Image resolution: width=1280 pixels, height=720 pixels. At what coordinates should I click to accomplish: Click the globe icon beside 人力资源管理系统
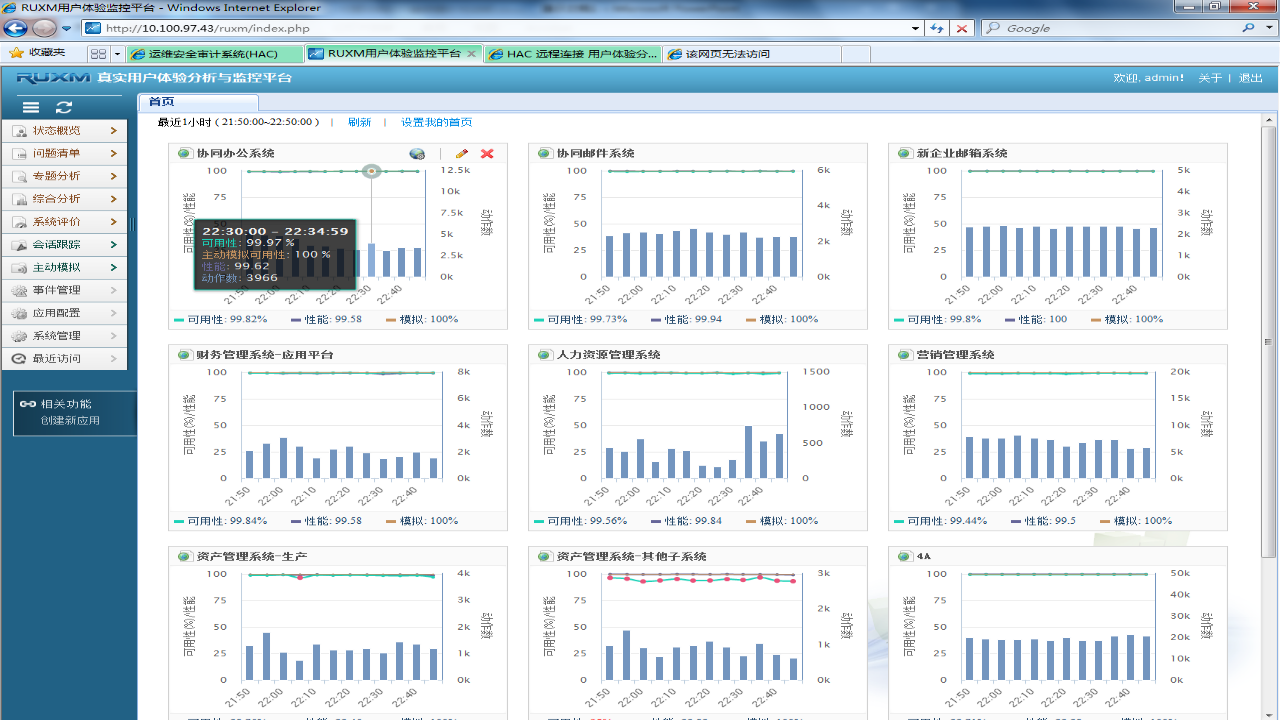[544, 355]
